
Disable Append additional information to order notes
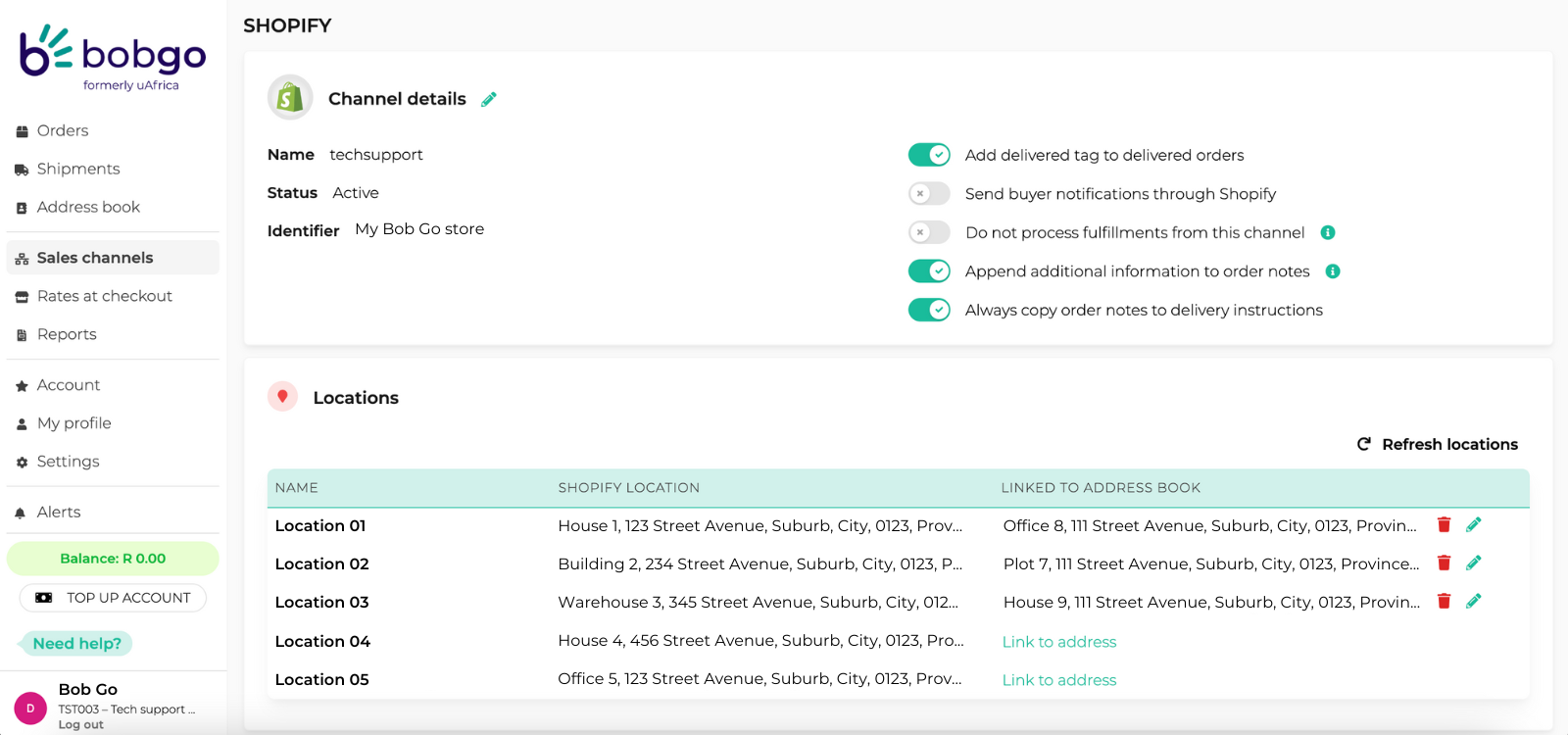(x=929, y=271)
